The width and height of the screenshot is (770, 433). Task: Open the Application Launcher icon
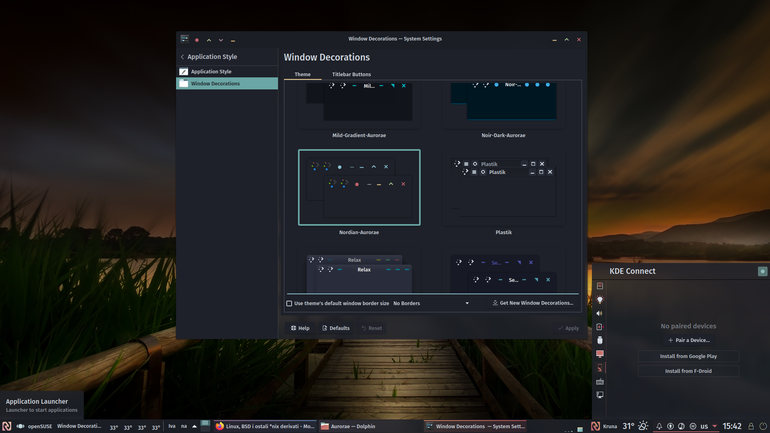[6, 426]
